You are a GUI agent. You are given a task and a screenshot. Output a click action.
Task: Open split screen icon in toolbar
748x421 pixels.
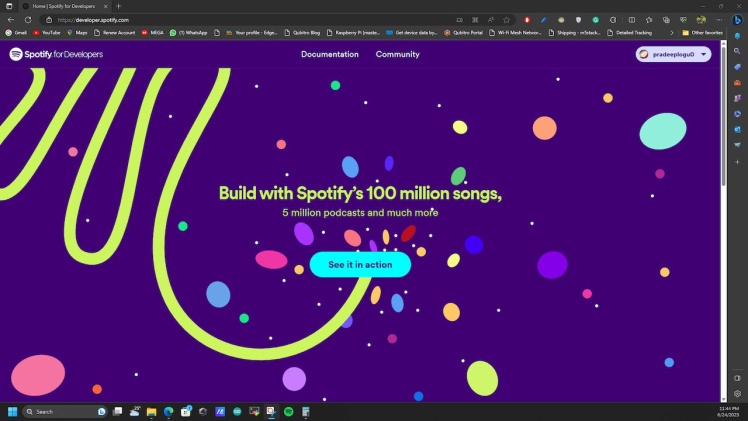coord(632,20)
